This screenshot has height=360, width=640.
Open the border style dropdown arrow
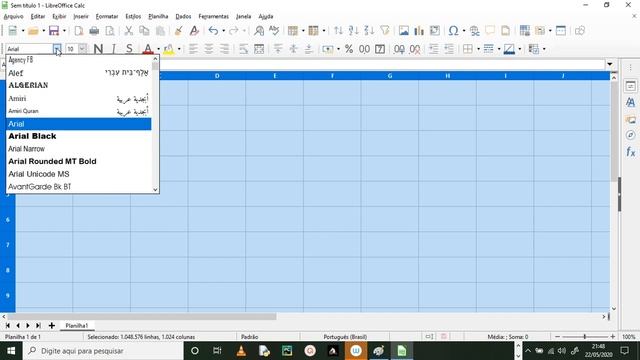499,49
